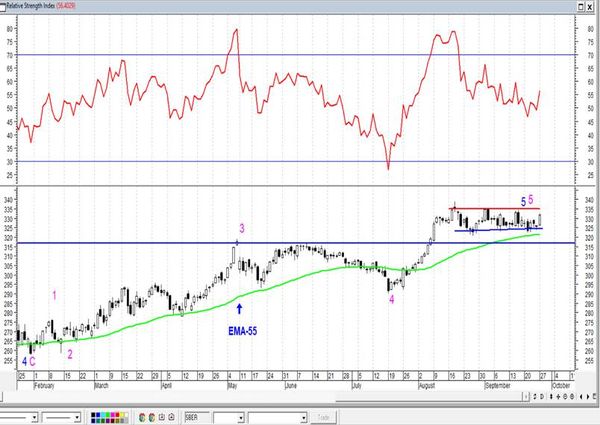The height and width of the screenshot is (425, 600).
Task: Click the SBER ticker symbol field
Action: coord(197,417)
